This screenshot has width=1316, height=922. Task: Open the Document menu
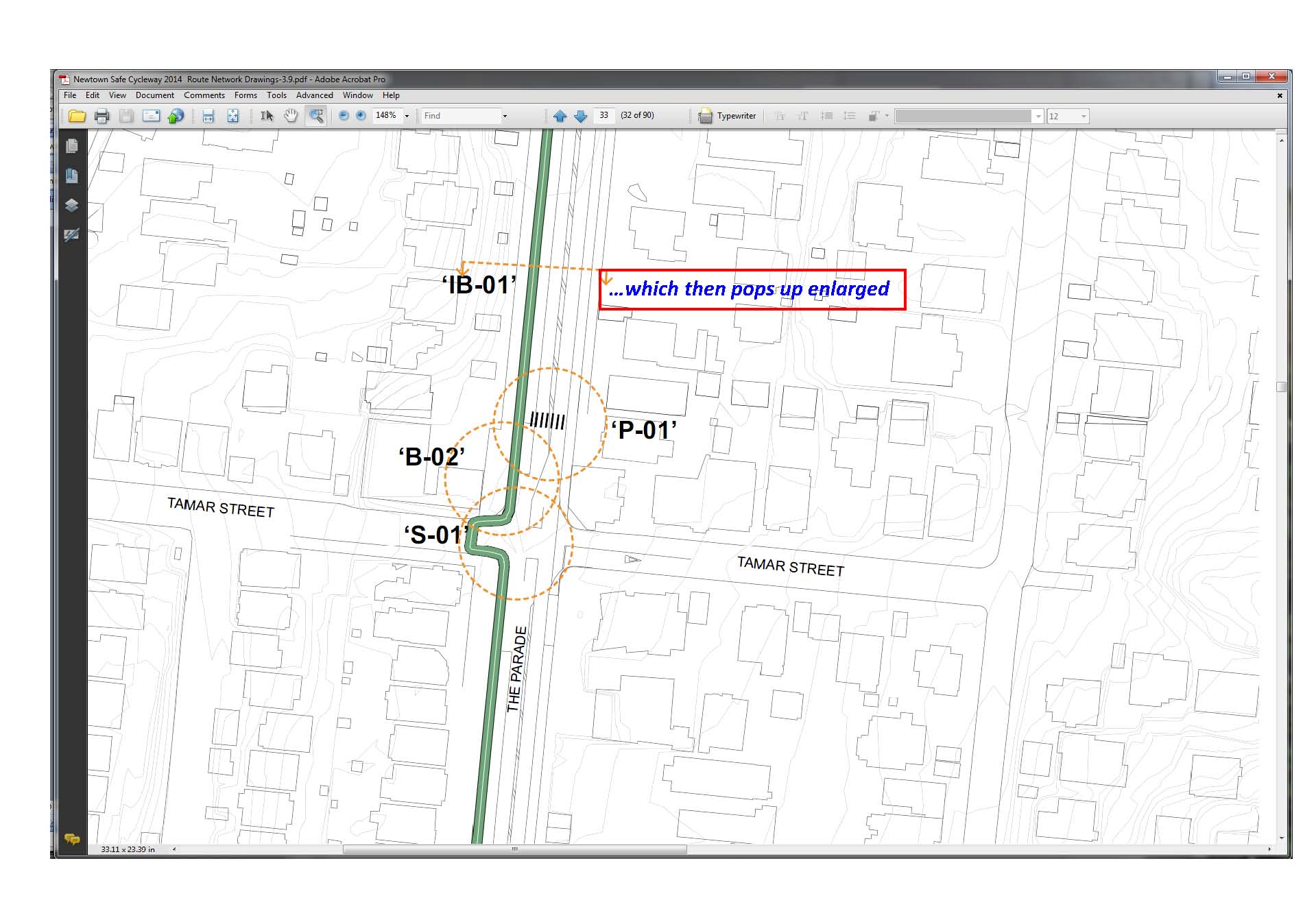pyautogui.click(x=154, y=95)
